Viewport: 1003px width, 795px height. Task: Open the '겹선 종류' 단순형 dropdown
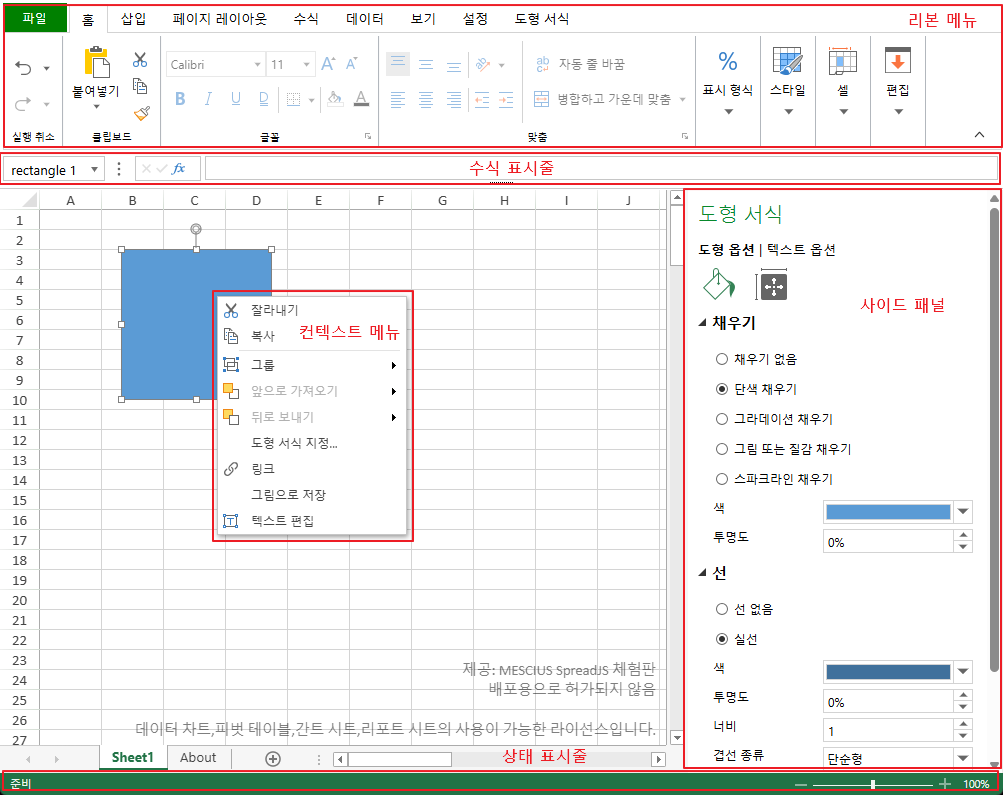tap(963, 759)
